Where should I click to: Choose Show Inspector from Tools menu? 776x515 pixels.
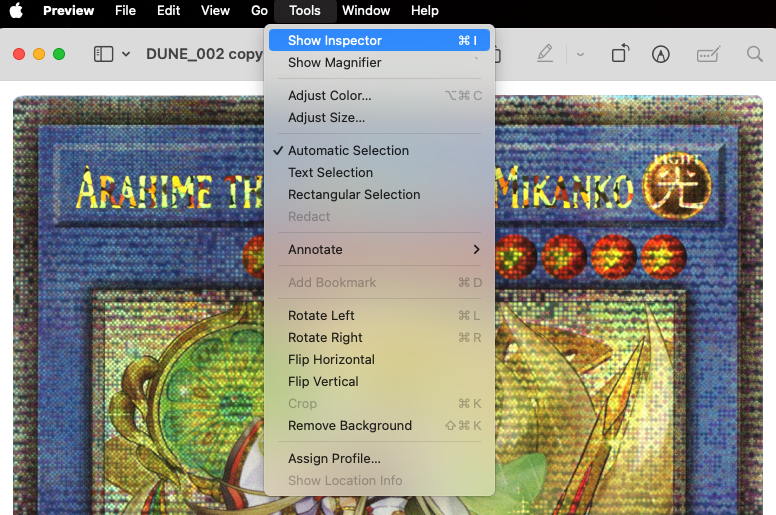pos(335,41)
